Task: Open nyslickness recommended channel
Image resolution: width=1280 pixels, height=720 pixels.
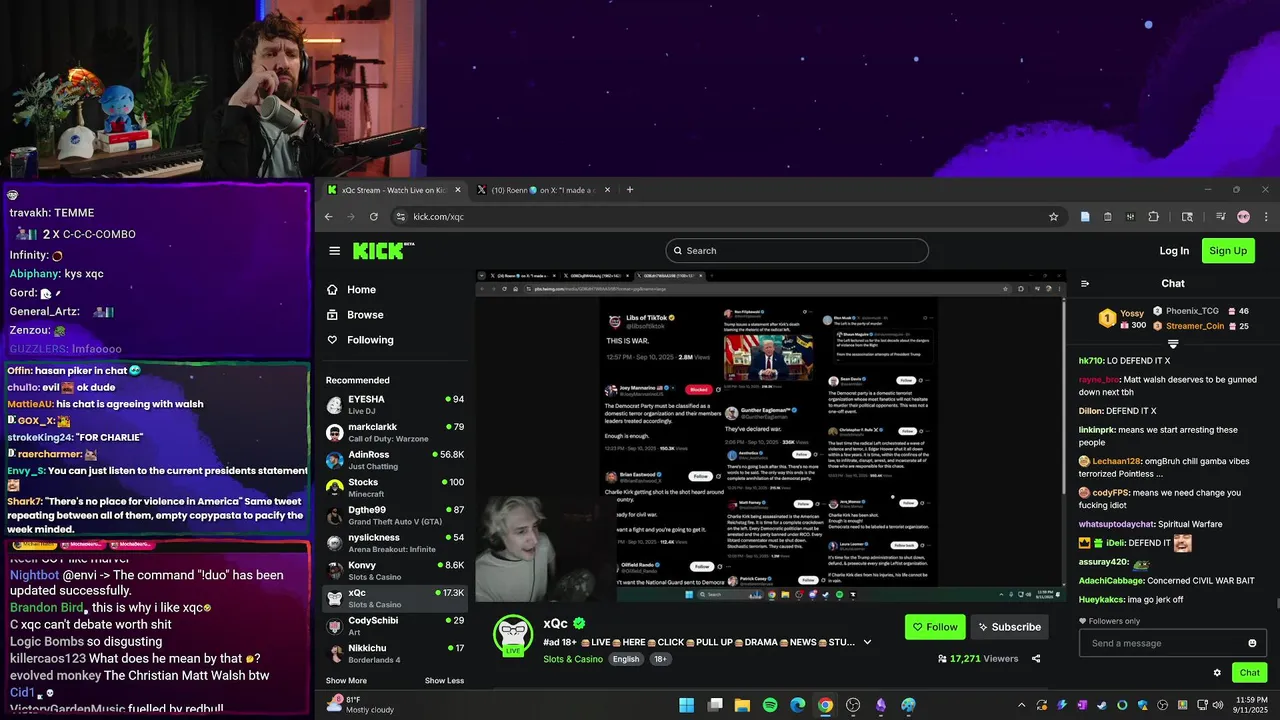Action: tap(395, 543)
